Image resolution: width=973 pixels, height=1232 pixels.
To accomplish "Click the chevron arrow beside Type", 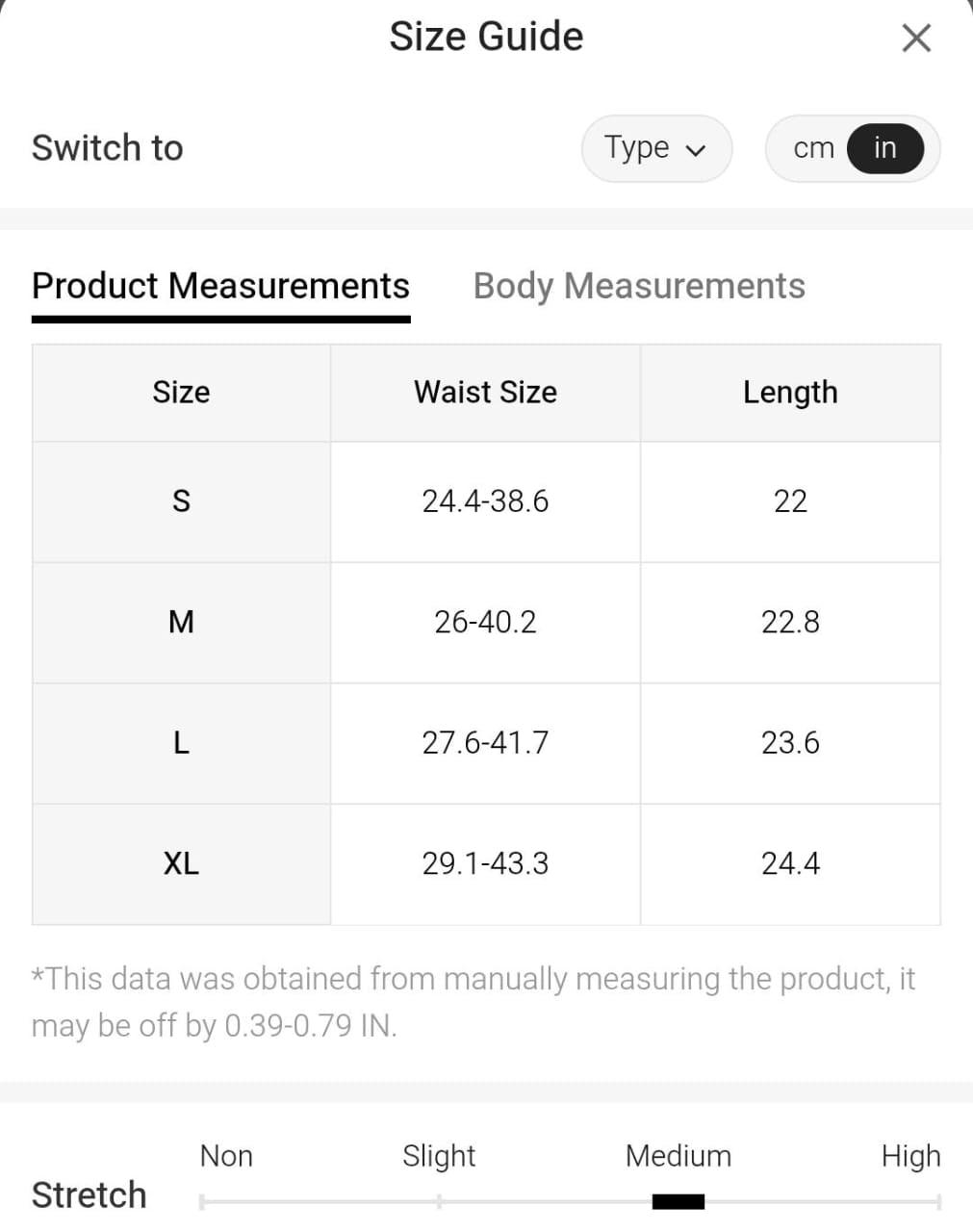I will (696, 150).
